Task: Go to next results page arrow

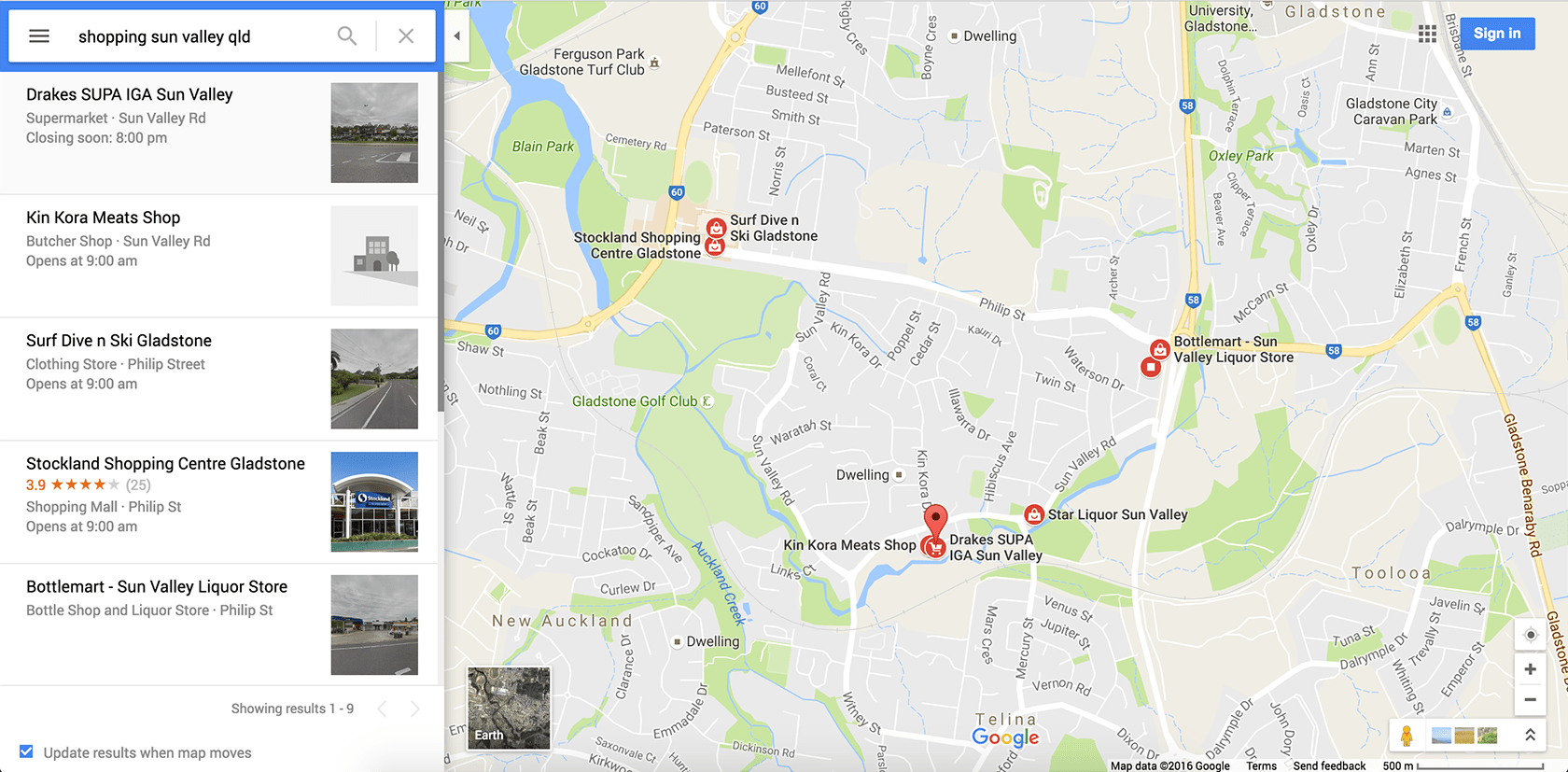Action: pyautogui.click(x=414, y=709)
